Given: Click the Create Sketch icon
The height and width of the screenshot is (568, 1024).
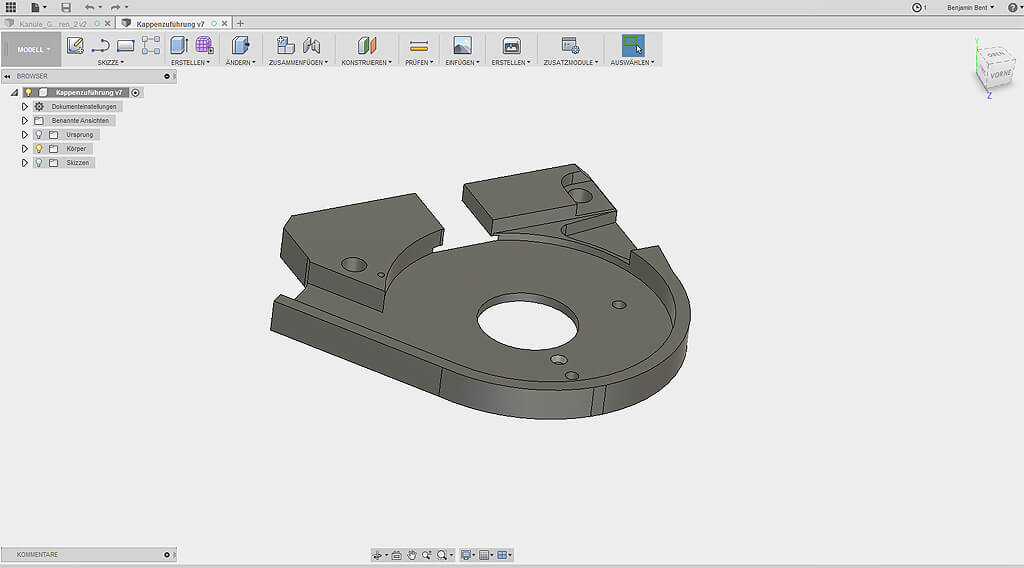Looking at the screenshot, I should (x=75, y=45).
